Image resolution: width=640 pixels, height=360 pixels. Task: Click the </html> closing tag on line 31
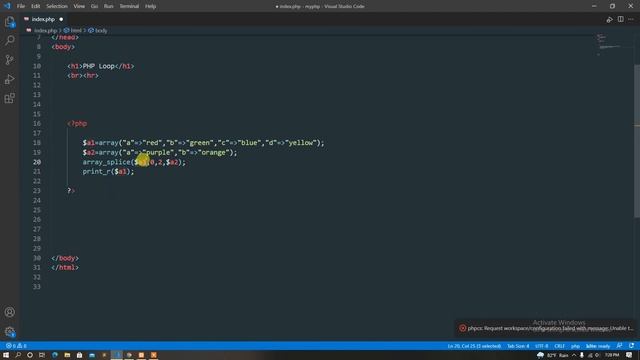click(x=65, y=267)
